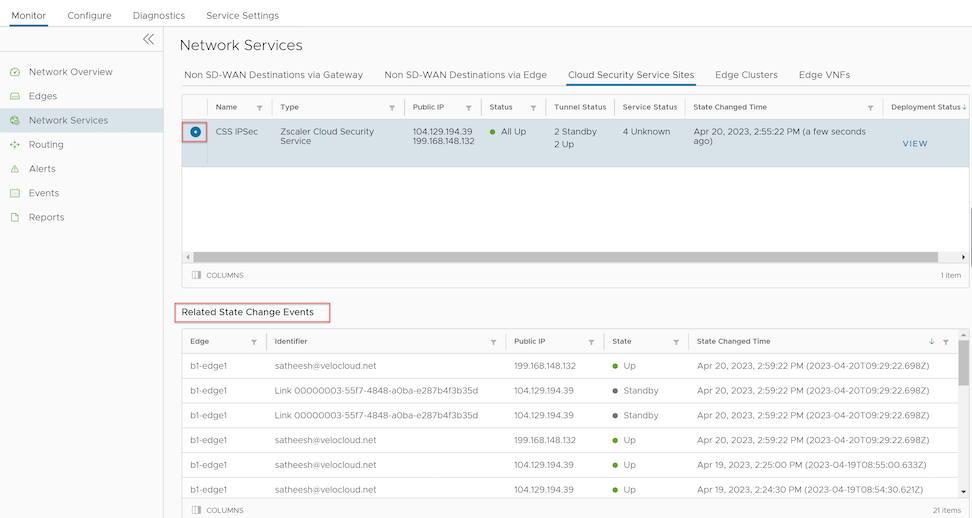Sort events by State Changed Time arrow
Image resolution: width=972 pixels, height=518 pixels.
pos(932,342)
